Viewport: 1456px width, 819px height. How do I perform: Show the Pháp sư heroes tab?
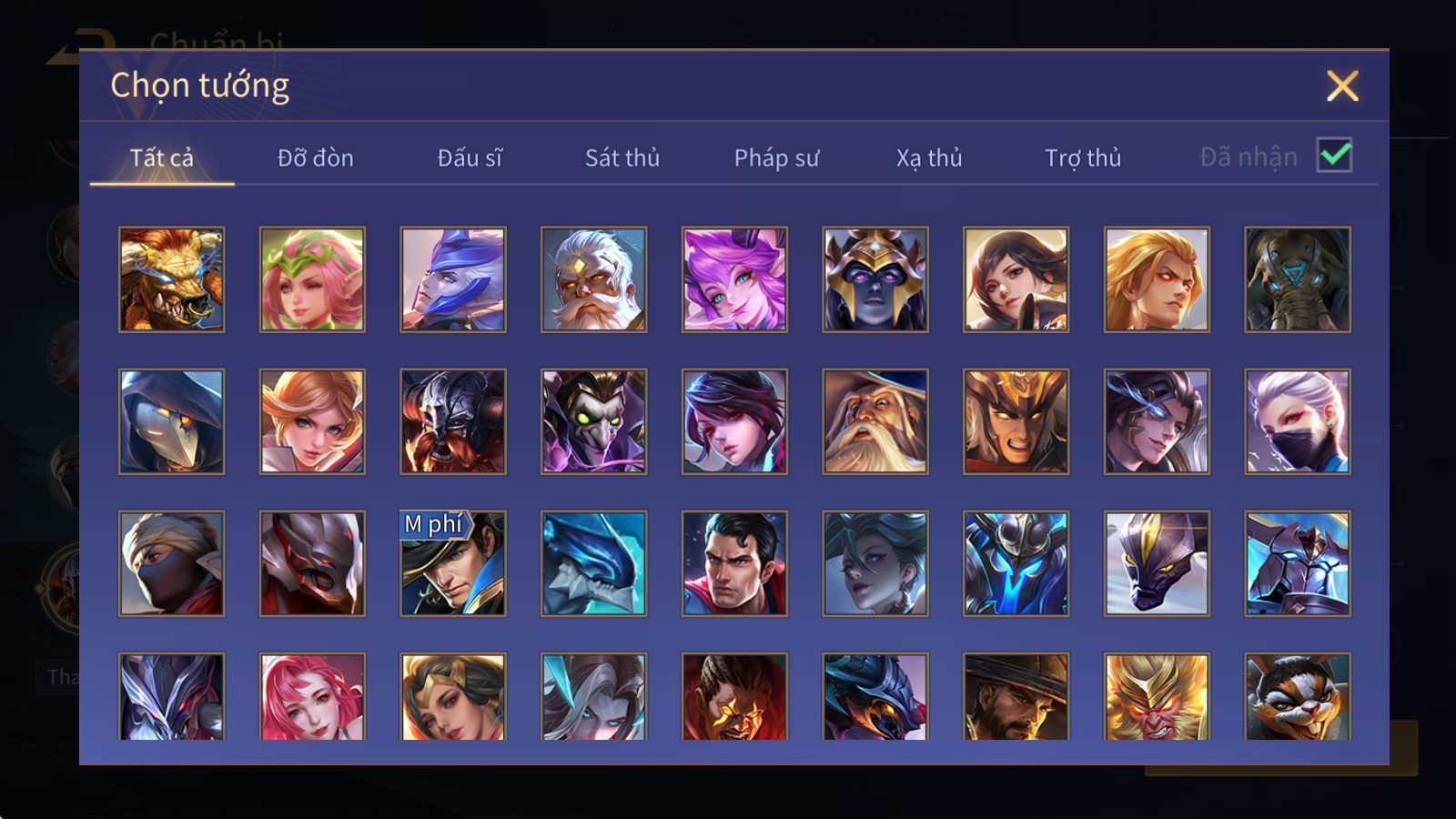point(776,157)
